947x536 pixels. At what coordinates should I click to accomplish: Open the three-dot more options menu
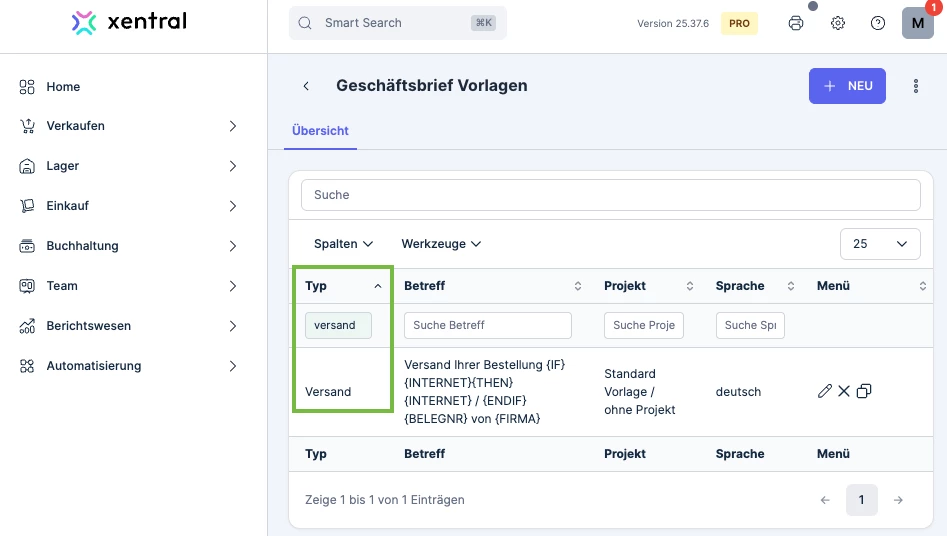pyautogui.click(x=916, y=86)
